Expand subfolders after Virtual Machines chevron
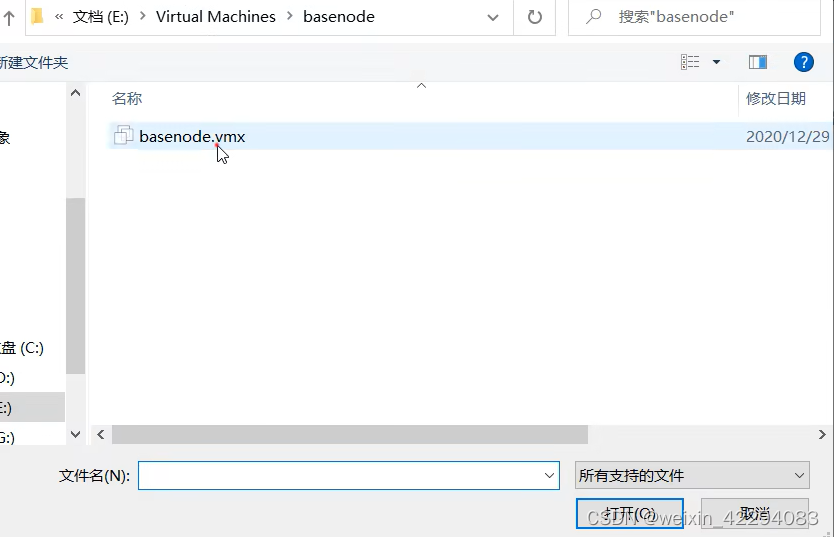The width and height of the screenshot is (834, 537). point(289,16)
